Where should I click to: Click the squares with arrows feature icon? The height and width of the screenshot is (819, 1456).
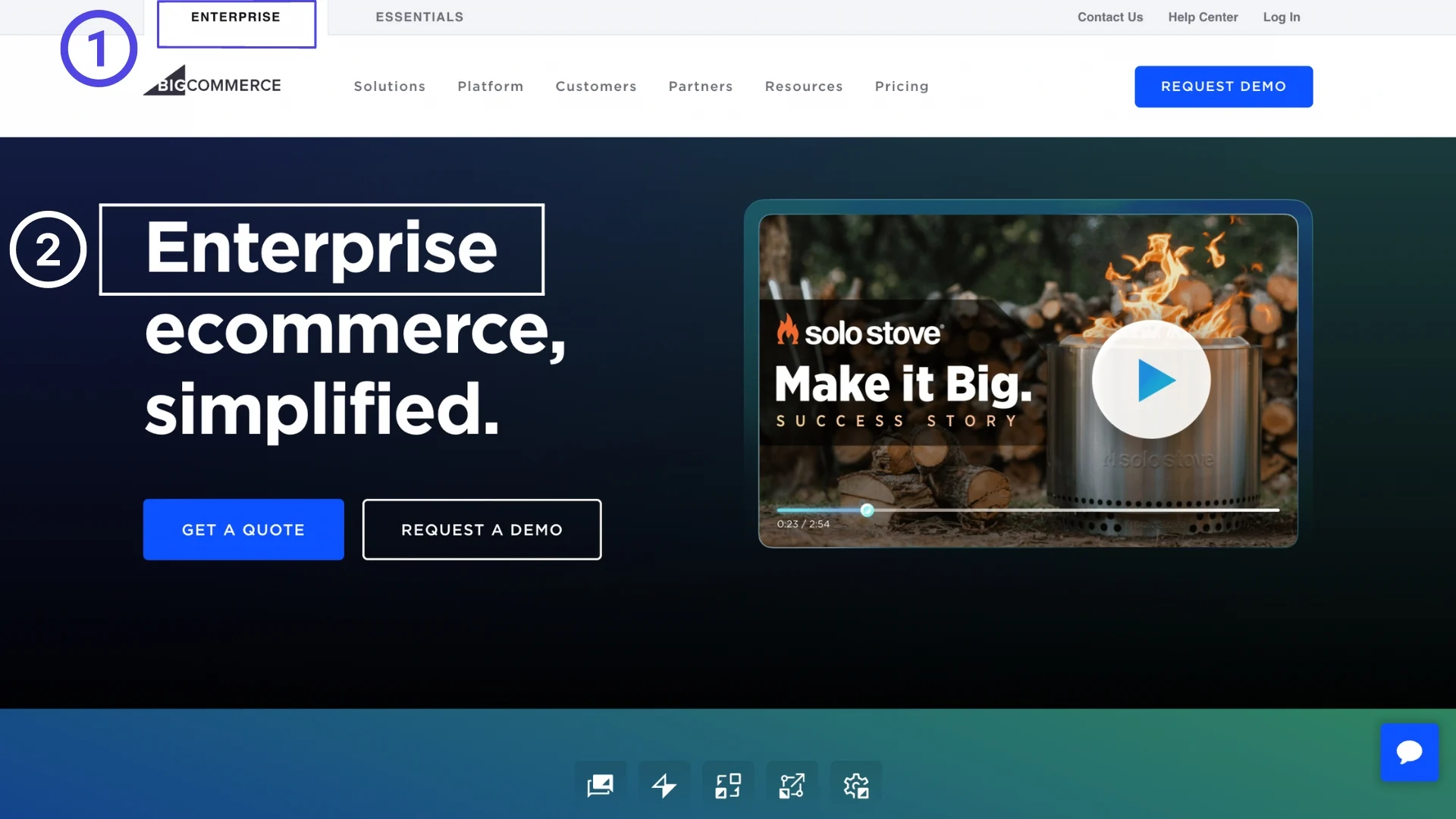pos(728,785)
